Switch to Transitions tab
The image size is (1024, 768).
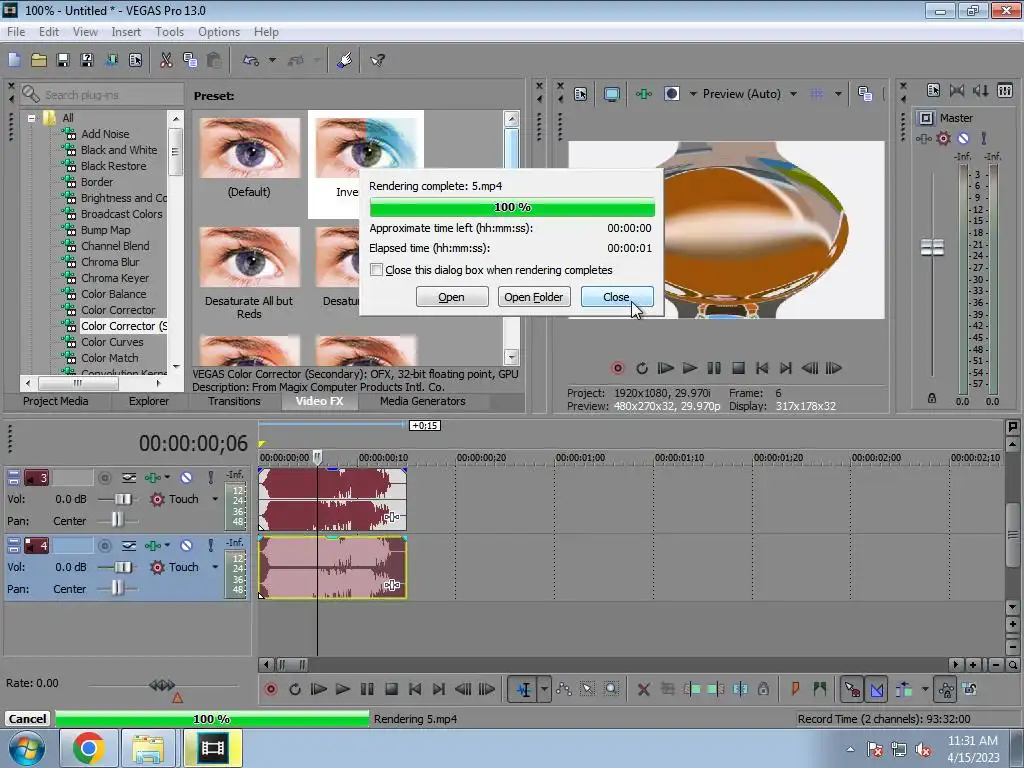pos(234,401)
